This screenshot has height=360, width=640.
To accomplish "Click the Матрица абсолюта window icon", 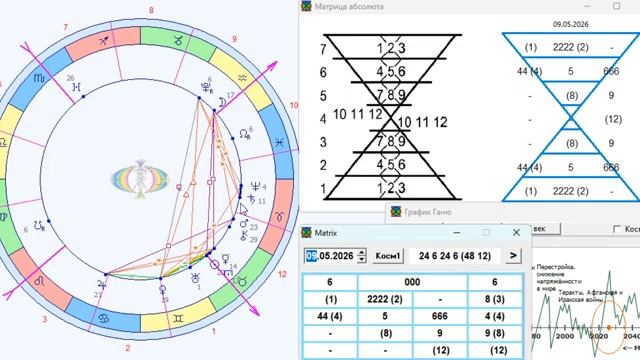I will click(x=306, y=6).
